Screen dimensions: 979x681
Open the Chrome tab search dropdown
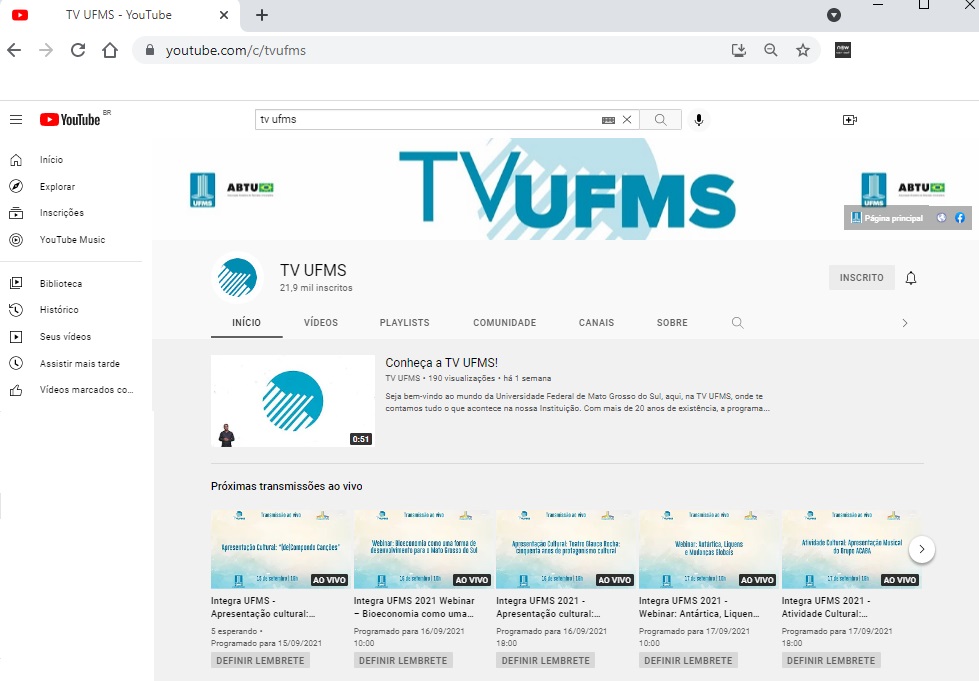(x=834, y=15)
